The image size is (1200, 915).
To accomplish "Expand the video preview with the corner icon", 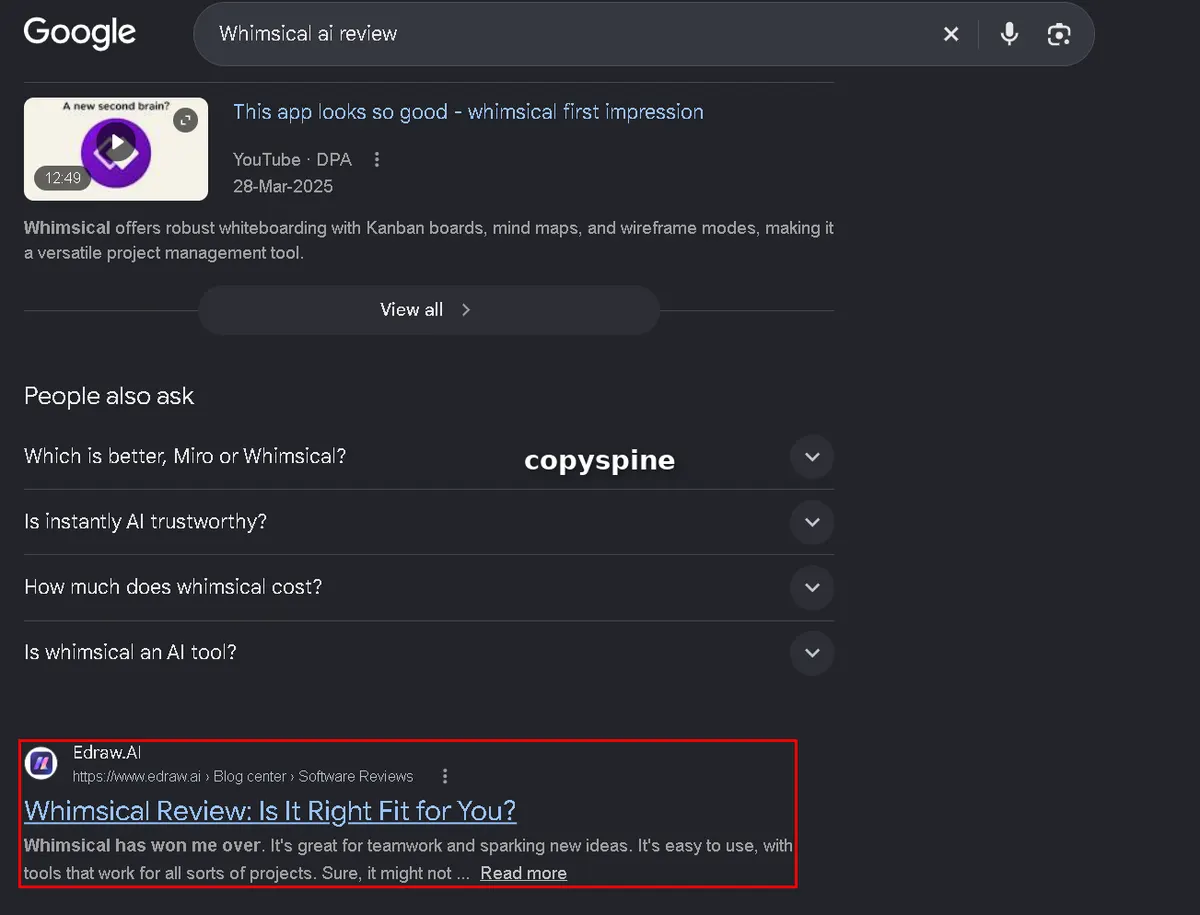I will pyautogui.click(x=185, y=121).
